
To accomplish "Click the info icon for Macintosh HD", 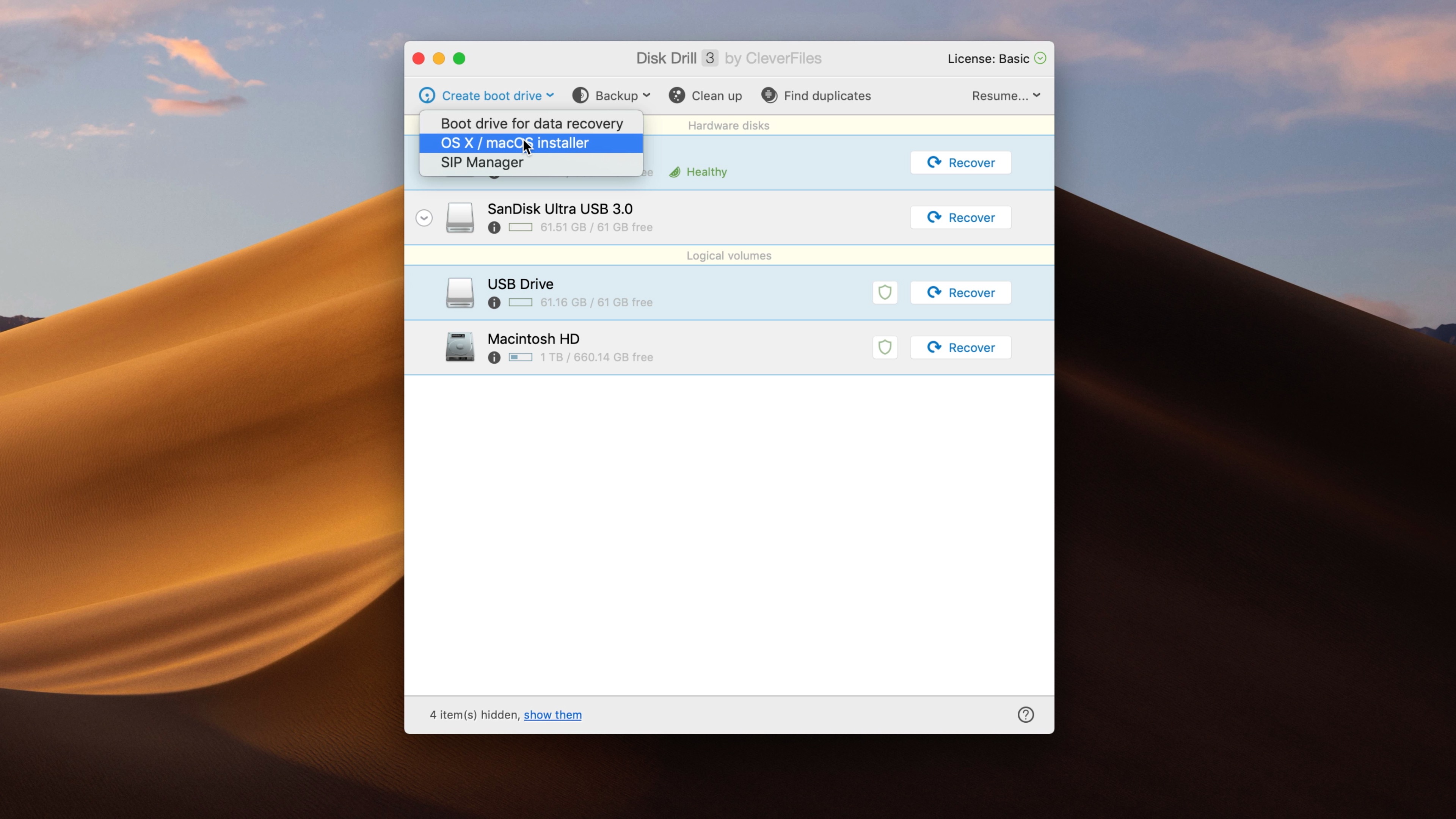I will tap(494, 357).
